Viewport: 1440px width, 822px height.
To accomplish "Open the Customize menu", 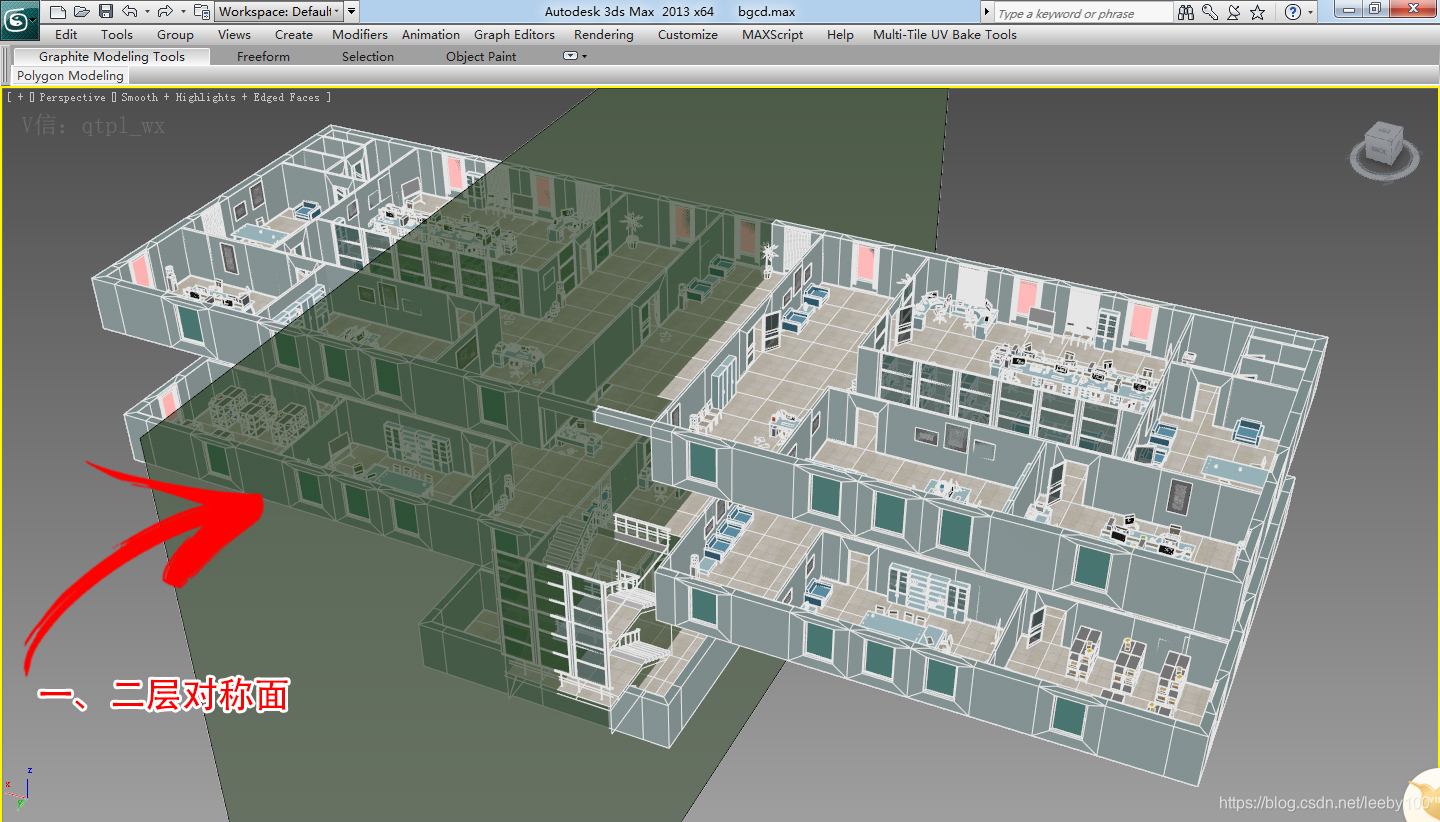I will coord(688,34).
